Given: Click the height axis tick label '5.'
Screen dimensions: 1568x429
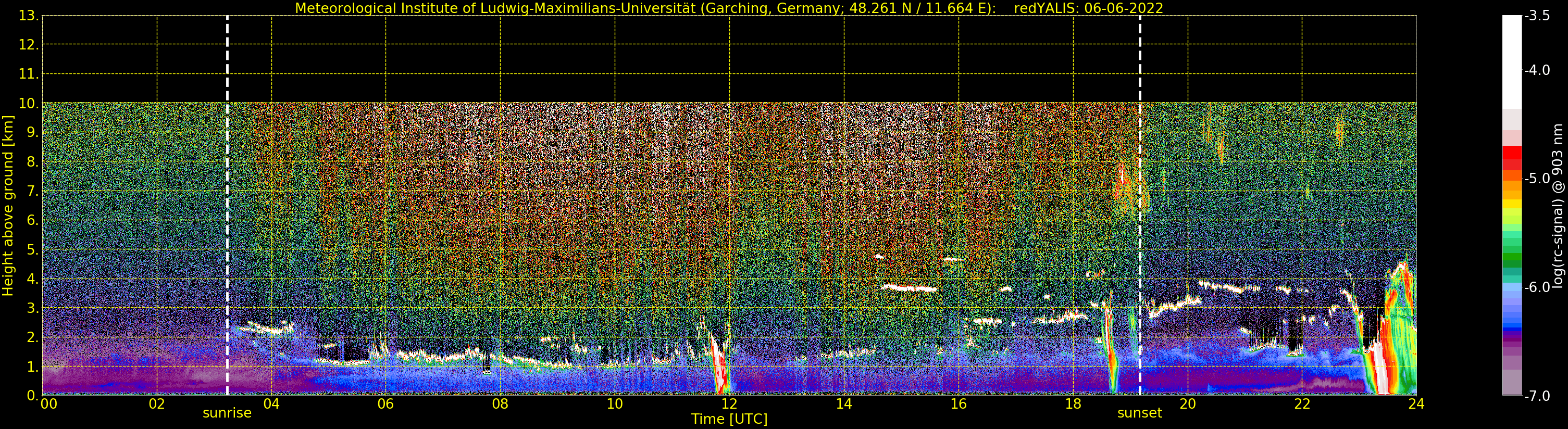Looking at the screenshot, I should (33, 249).
